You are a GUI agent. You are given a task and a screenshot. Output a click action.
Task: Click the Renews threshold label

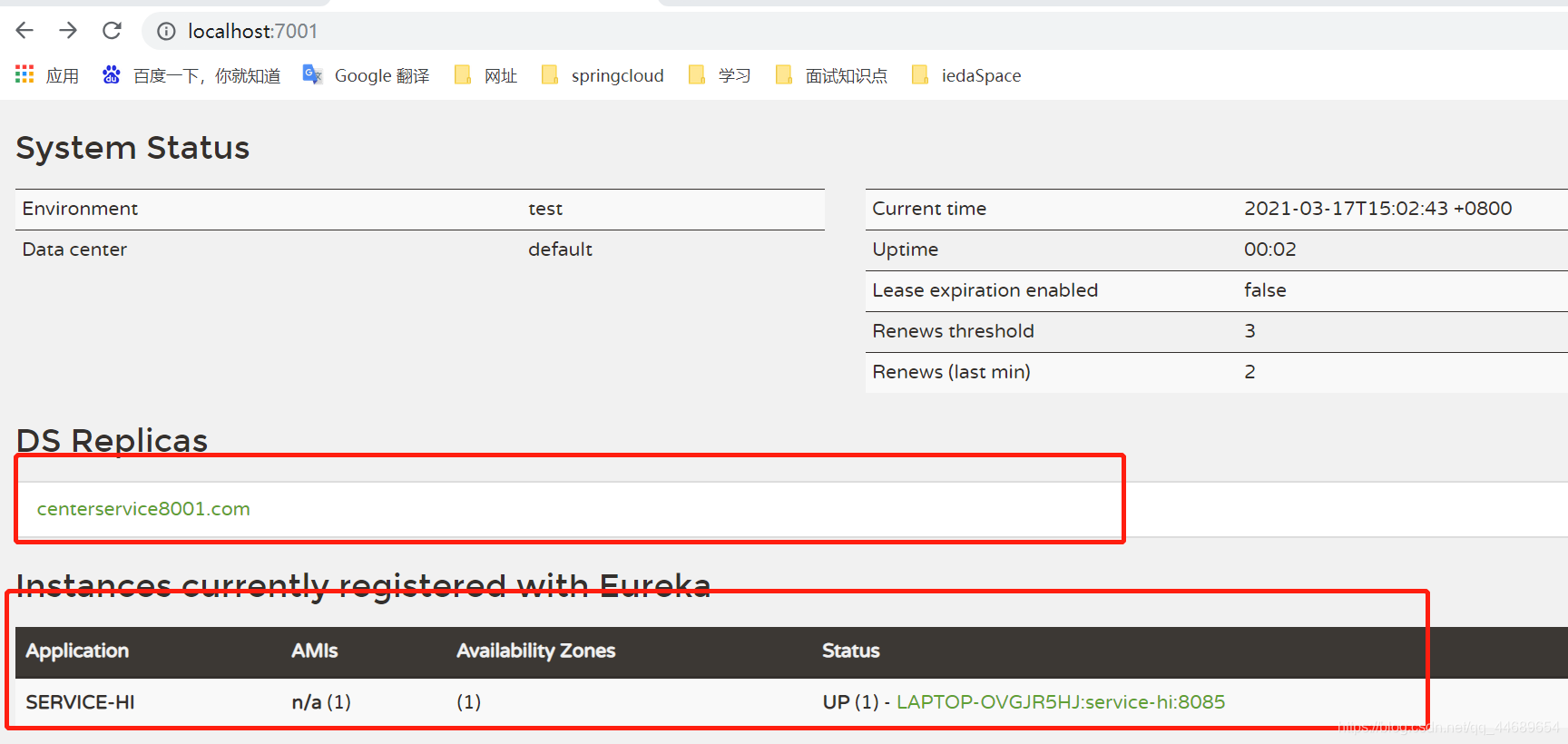click(x=953, y=331)
